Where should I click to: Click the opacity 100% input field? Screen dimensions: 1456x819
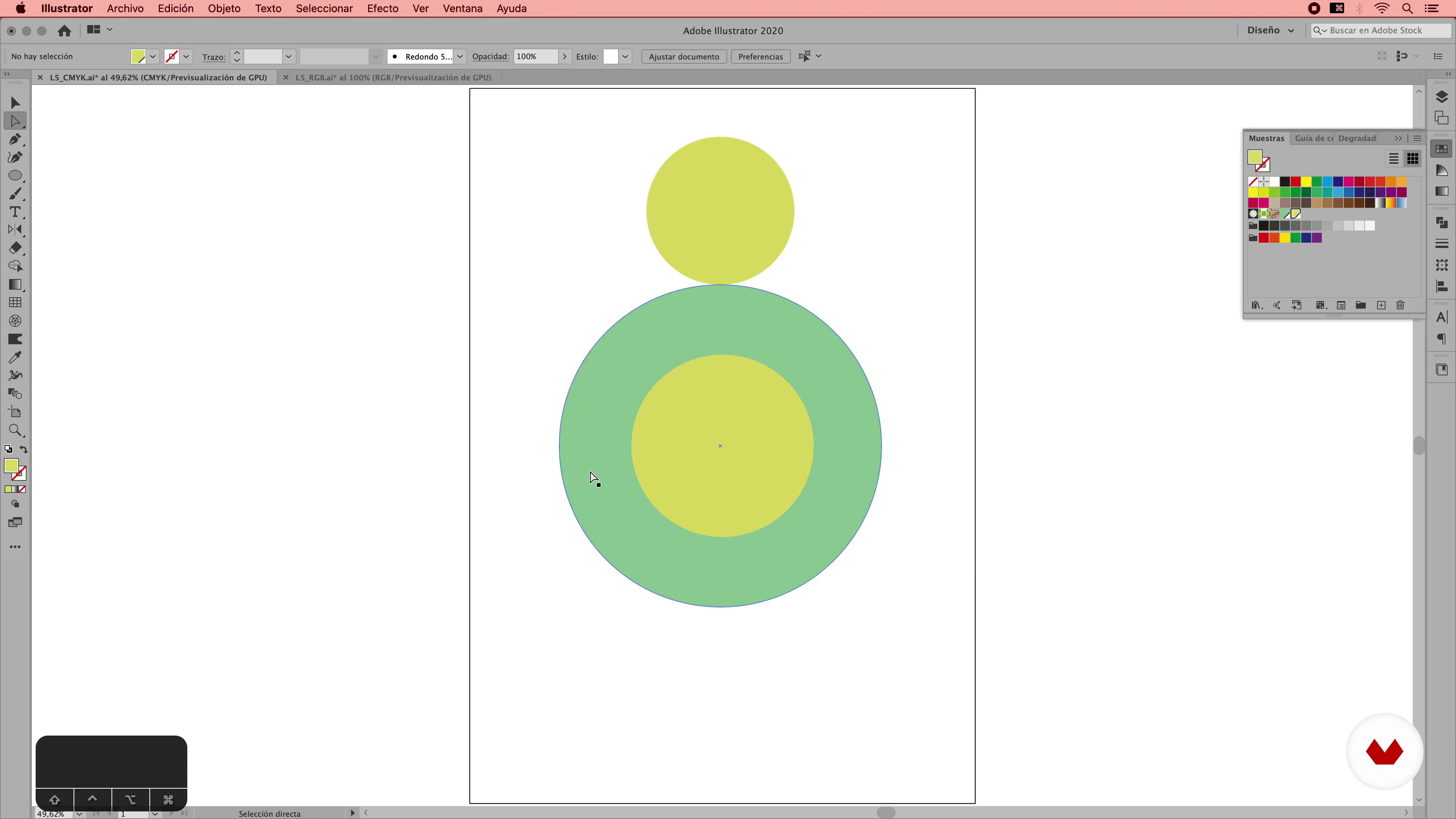[x=536, y=56]
